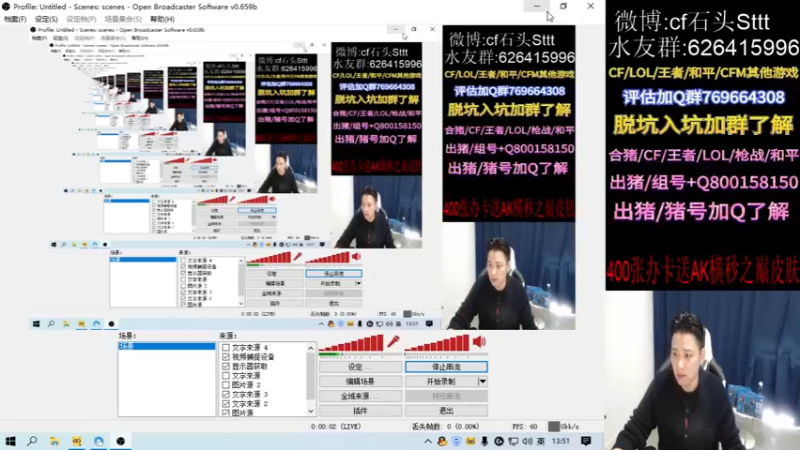800x450 pixels.
Task: Open notification center icon
Action: 586,441
